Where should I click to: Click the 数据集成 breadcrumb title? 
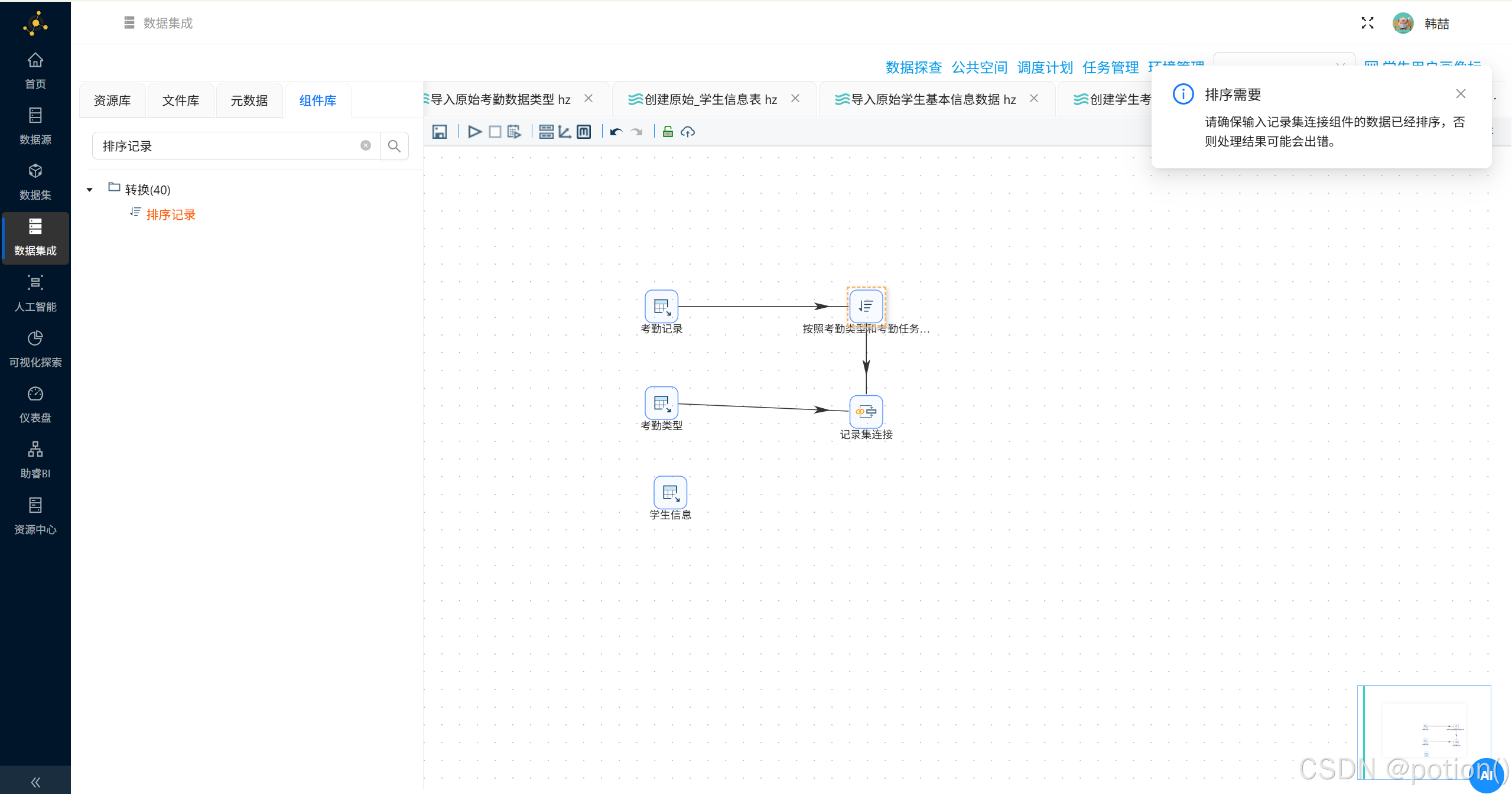(168, 23)
